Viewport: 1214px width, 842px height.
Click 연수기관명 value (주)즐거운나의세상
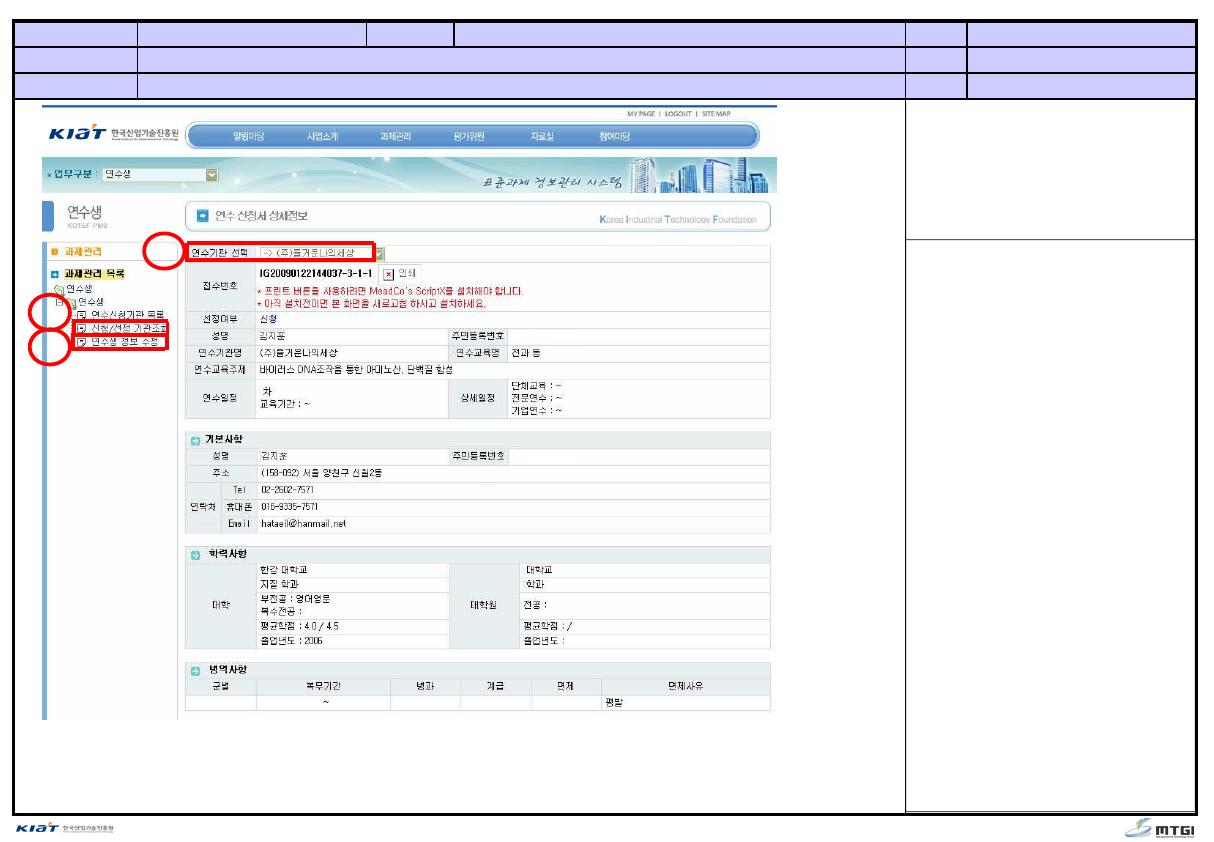[x=299, y=353]
